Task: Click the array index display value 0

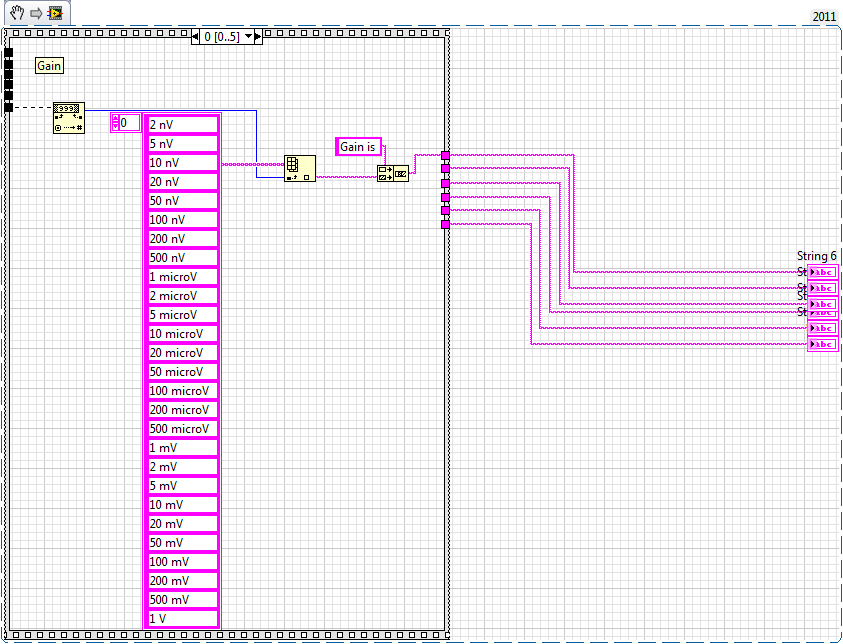Action: coord(130,122)
